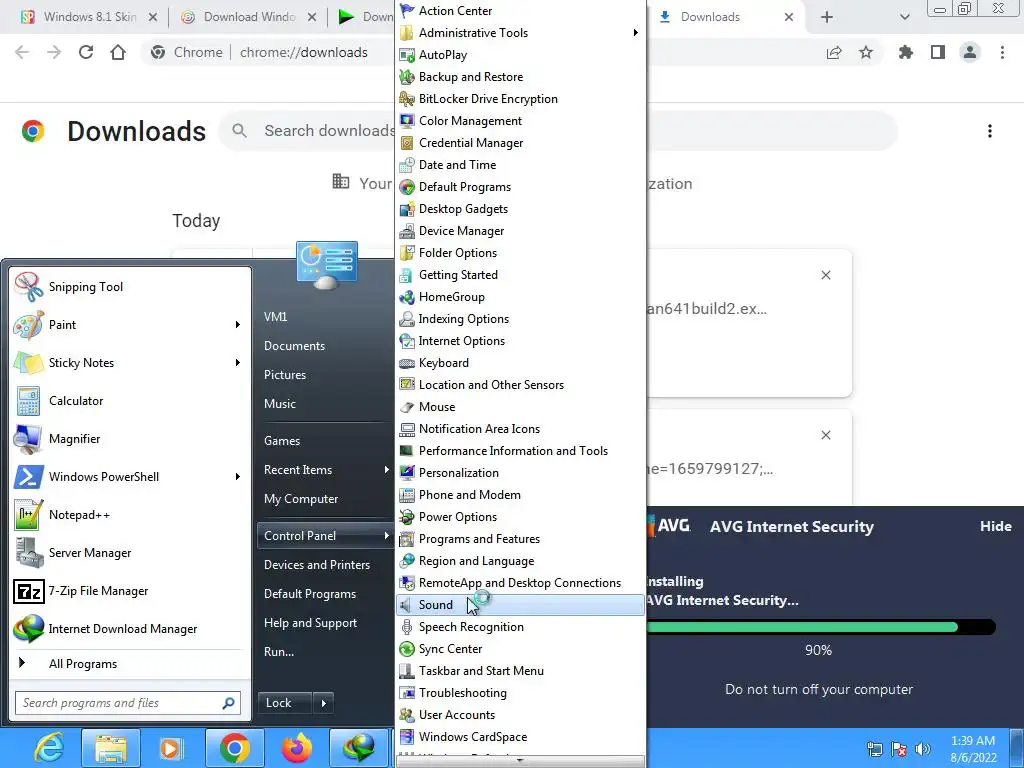Open a new Chrome tab
The width and height of the screenshot is (1024, 768).
point(827,17)
